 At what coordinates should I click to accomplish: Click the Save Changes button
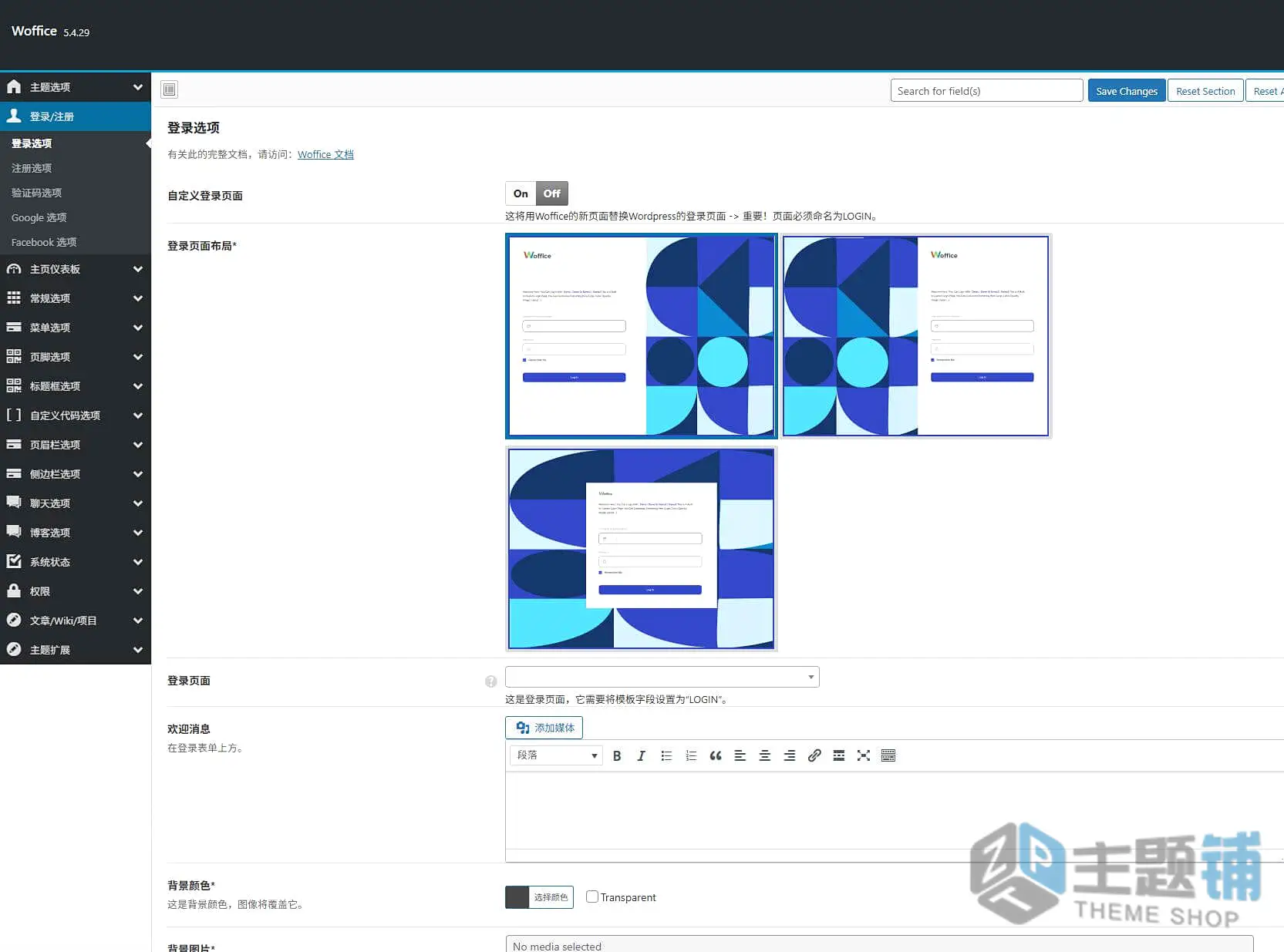(1127, 91)
